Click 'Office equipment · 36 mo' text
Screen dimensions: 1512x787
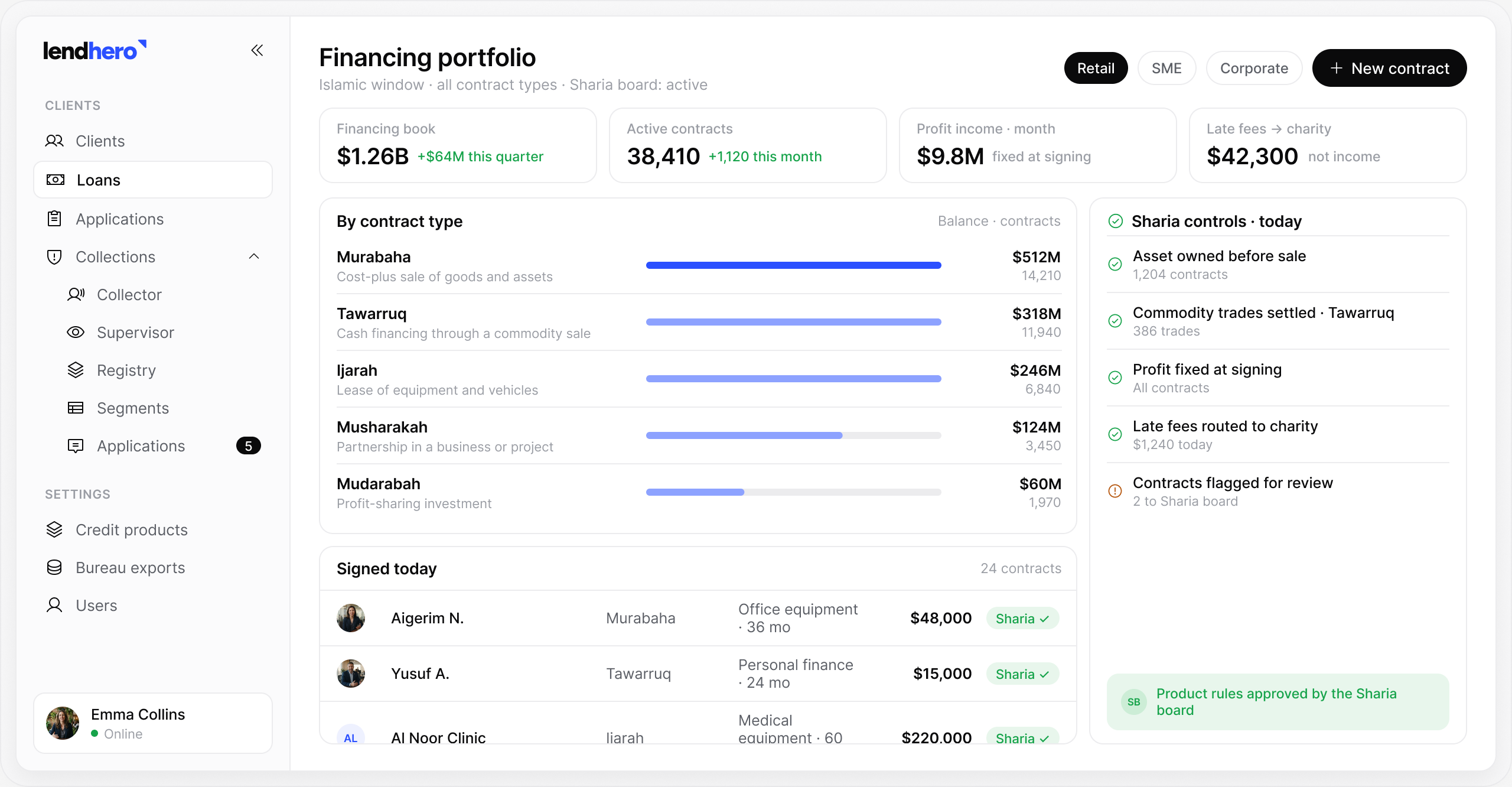(798, 618)
